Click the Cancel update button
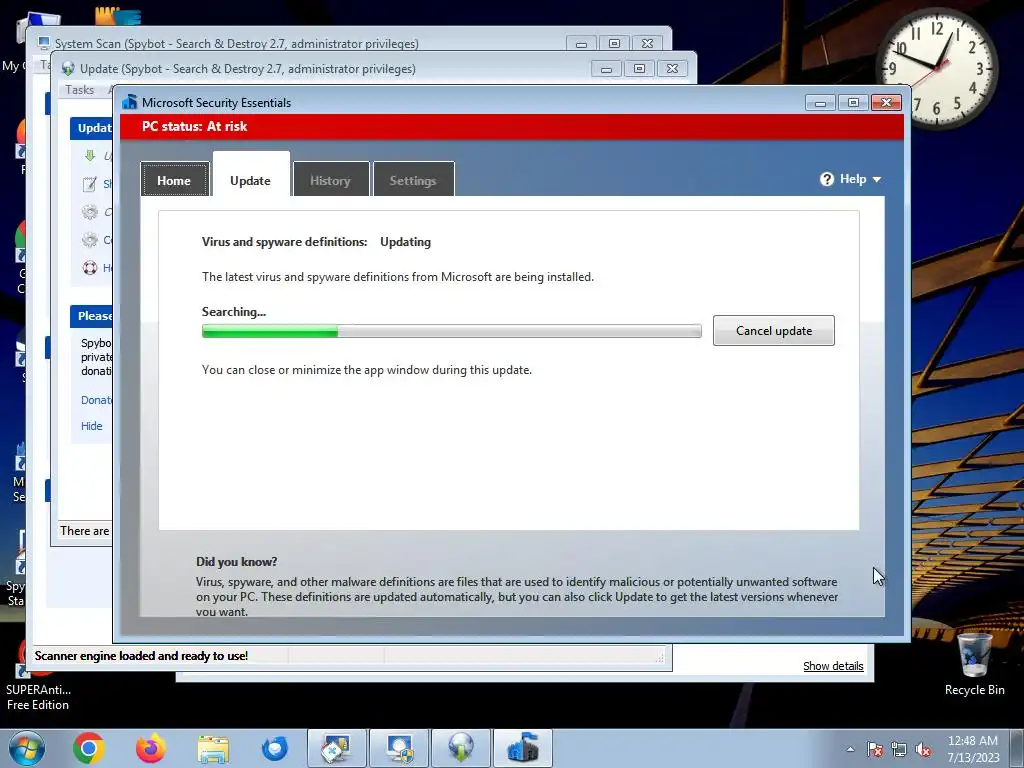Viewport: 1024px width, 768px height. point(774,330)
